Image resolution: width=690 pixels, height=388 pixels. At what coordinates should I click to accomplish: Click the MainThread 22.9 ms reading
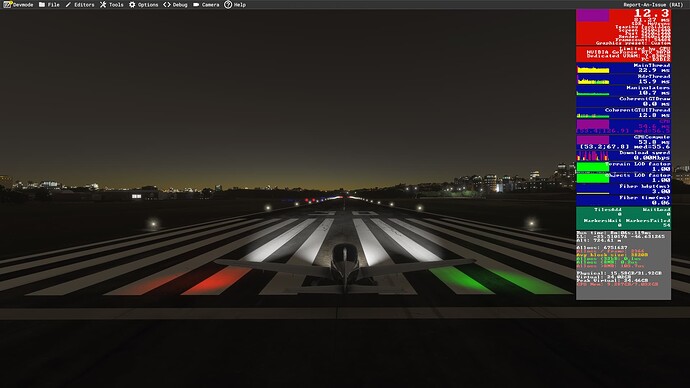tap(652, 68)
